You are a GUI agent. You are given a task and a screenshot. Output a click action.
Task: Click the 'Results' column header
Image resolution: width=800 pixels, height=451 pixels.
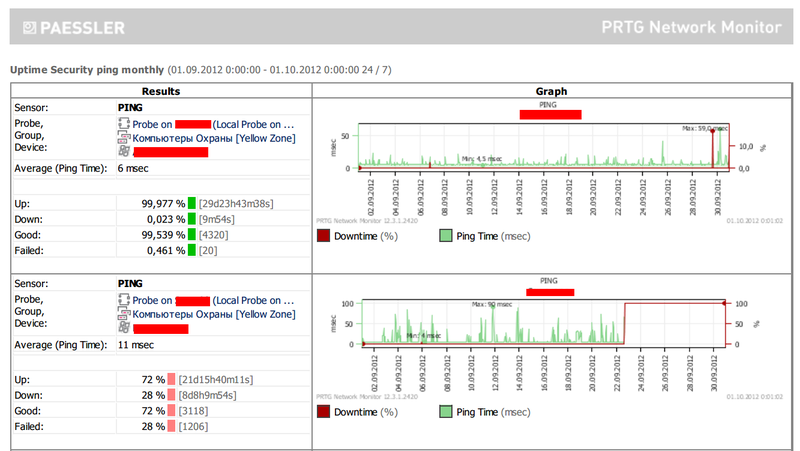click(161, 91)
